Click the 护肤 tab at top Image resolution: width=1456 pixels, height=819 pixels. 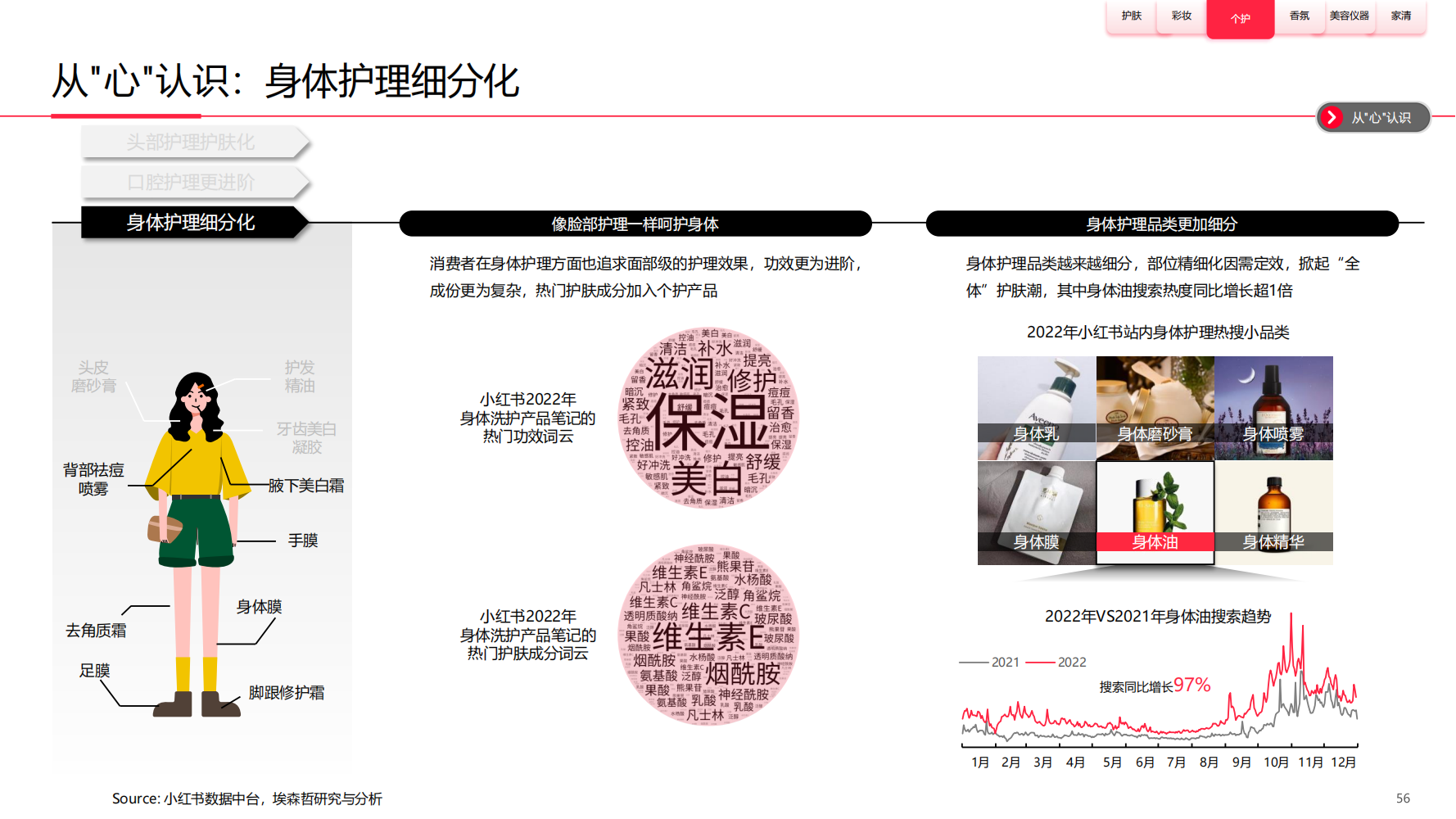click(x=1131, y=16)
